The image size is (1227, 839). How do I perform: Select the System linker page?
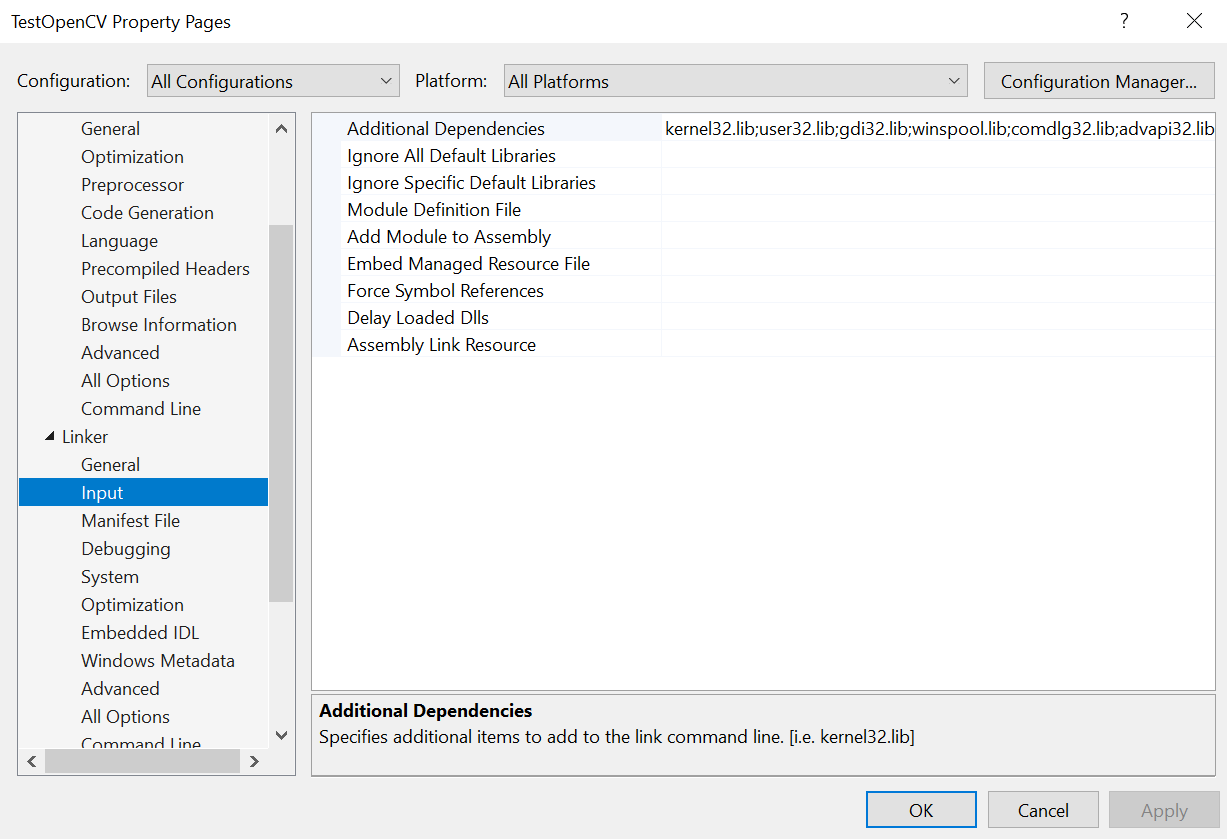point(109,576)
